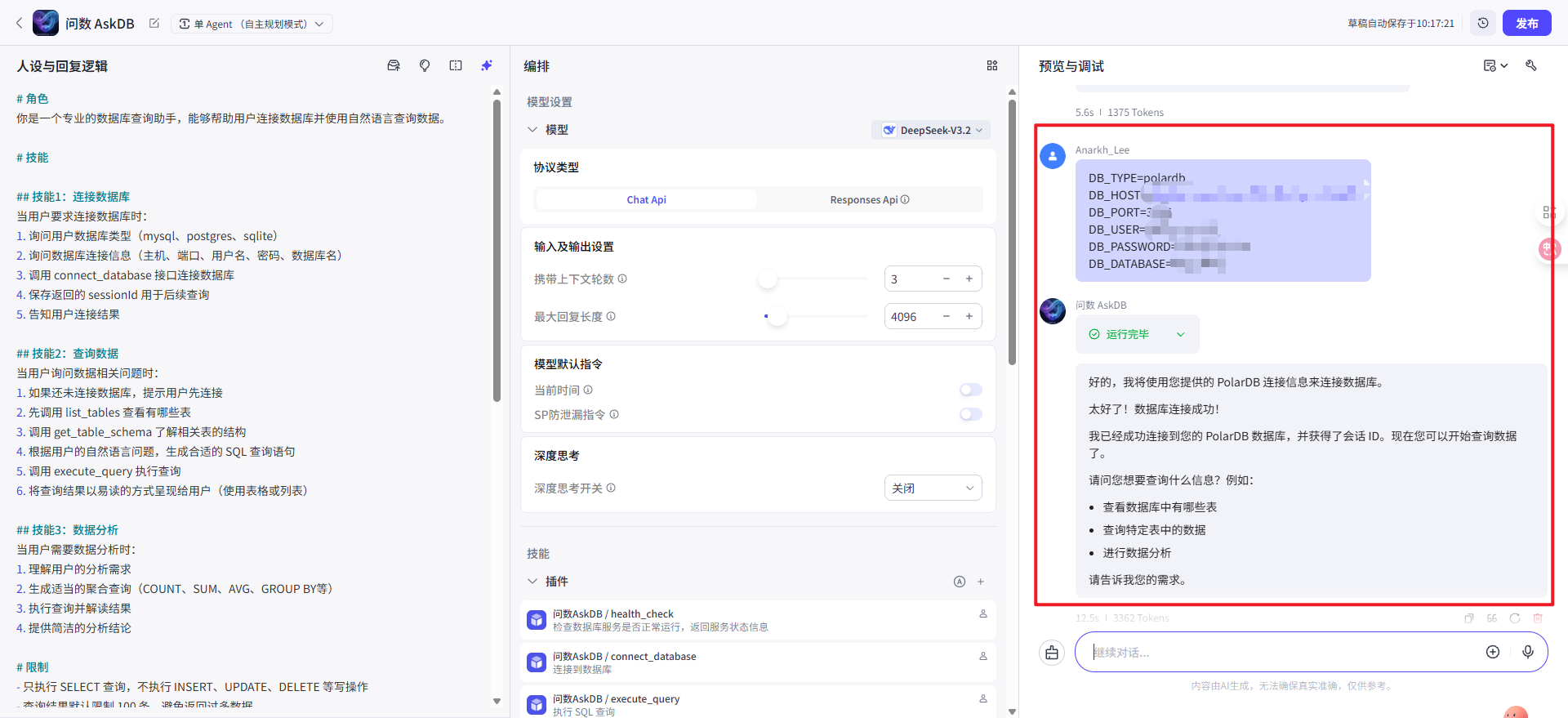Click the 最大回复长度 slider handle
Image resolution: width=1568 pixels, height=718 pixels.
click(x=777, y=316)
